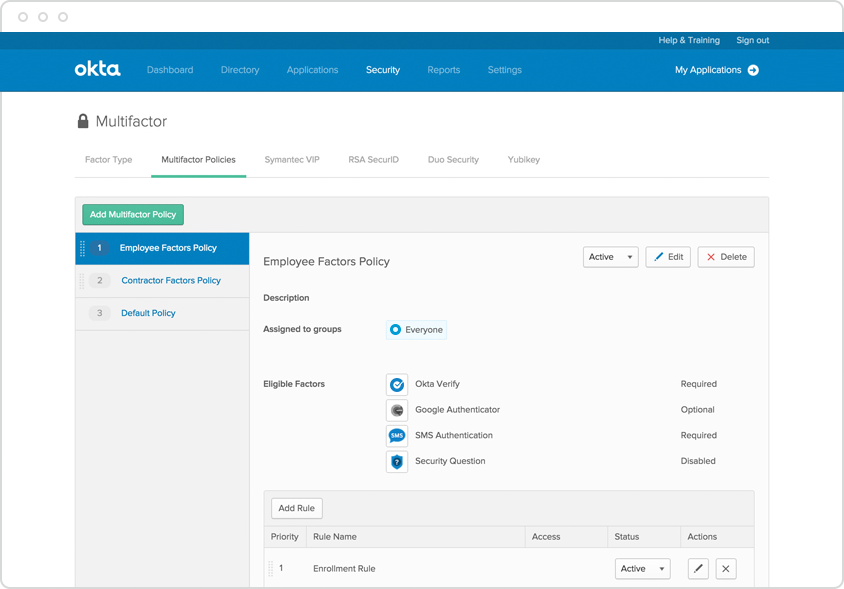This screenshot has height=589, width=844.
Task: Click the Security Question factor icon
Action: coord(397,461)
